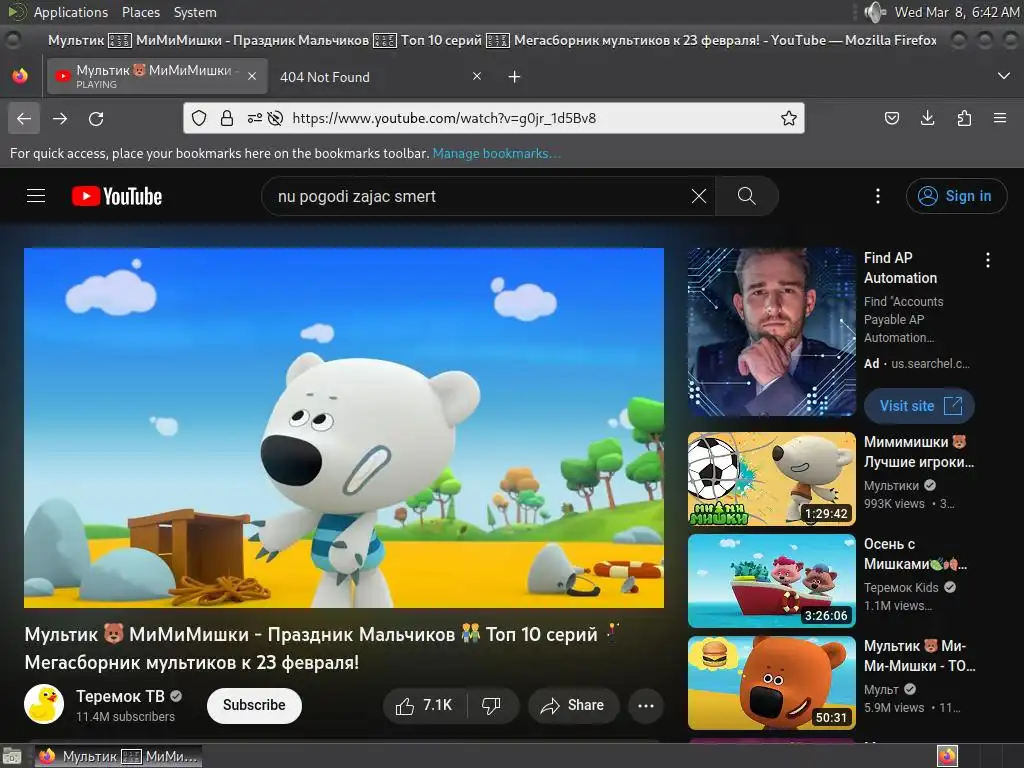Screen dimensions: 1024x768
Task: Reload the page with the refresh icon
Action: coord(96,118)
